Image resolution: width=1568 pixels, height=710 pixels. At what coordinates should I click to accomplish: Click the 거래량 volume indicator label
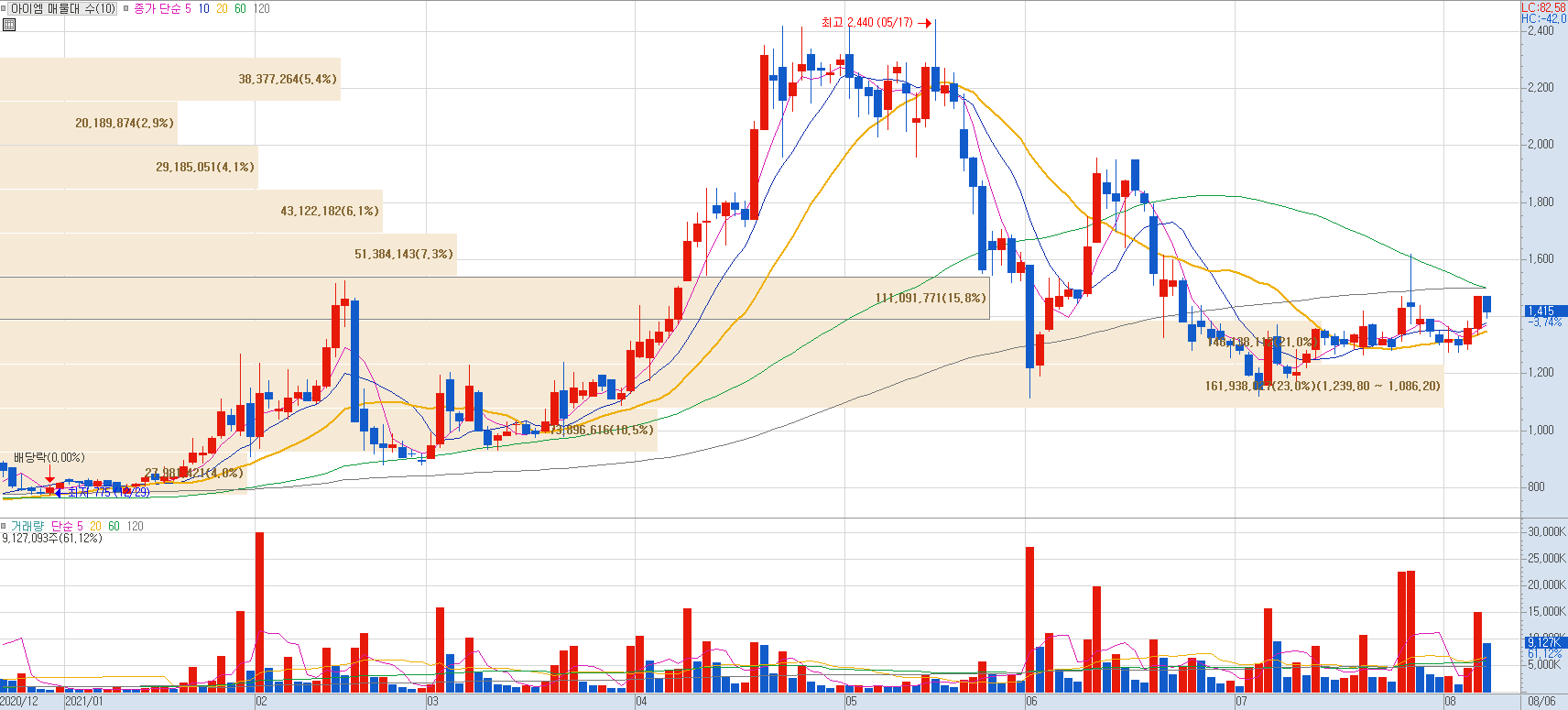[27, 526]
